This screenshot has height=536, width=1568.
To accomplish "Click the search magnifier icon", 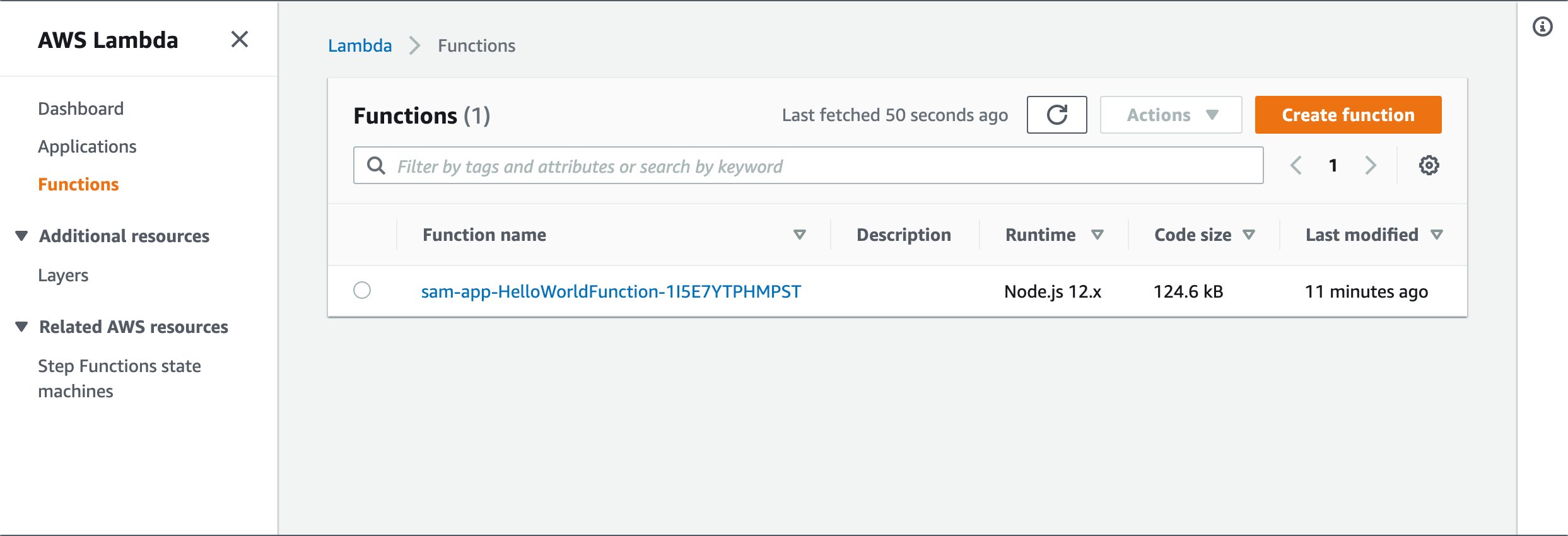I will point(377,165).
